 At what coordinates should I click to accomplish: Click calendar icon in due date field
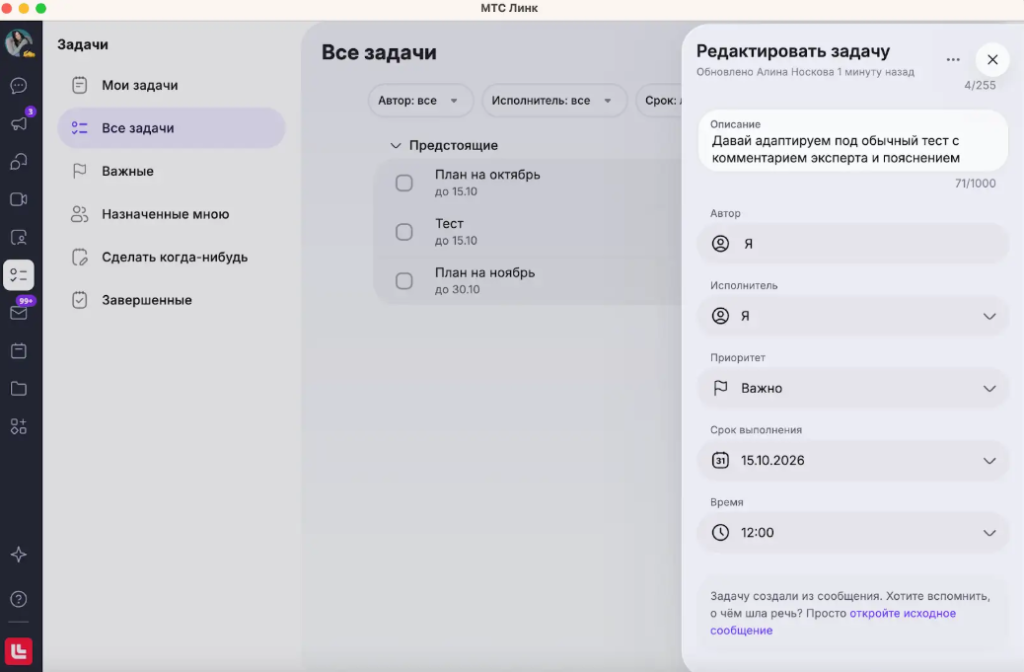point(720,460)
